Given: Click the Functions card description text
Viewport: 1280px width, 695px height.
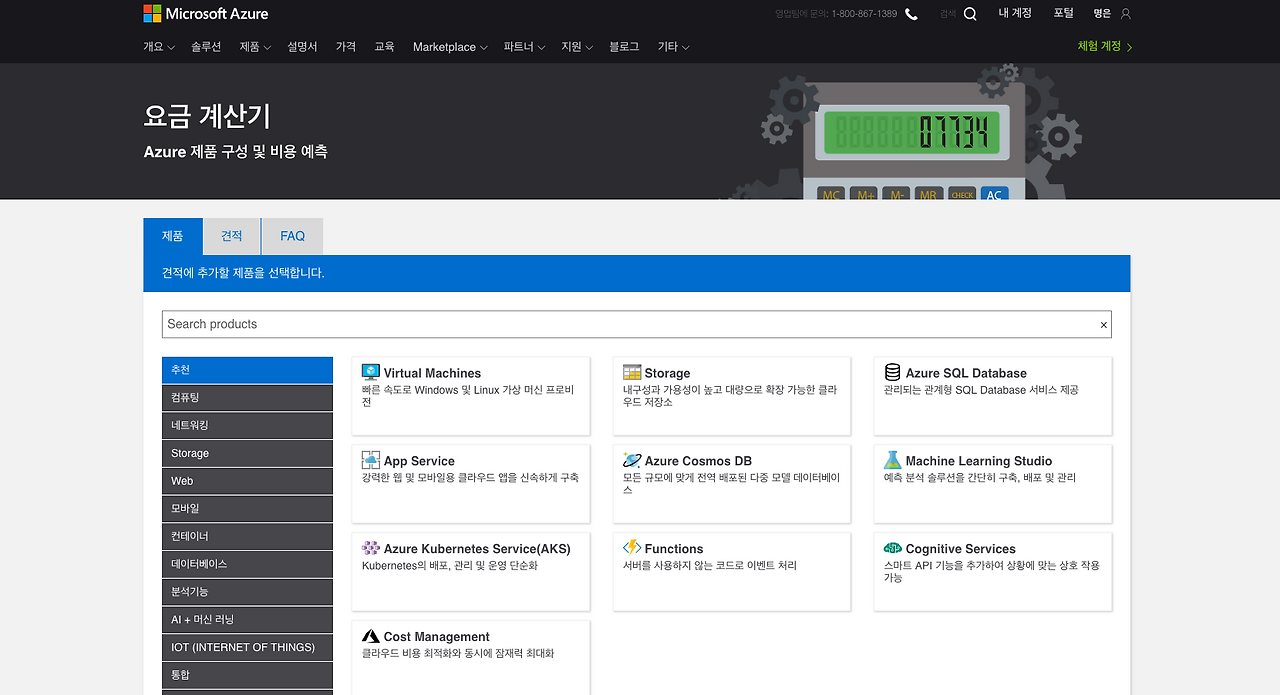Looking at the screenshot, I should coord(710,566).
